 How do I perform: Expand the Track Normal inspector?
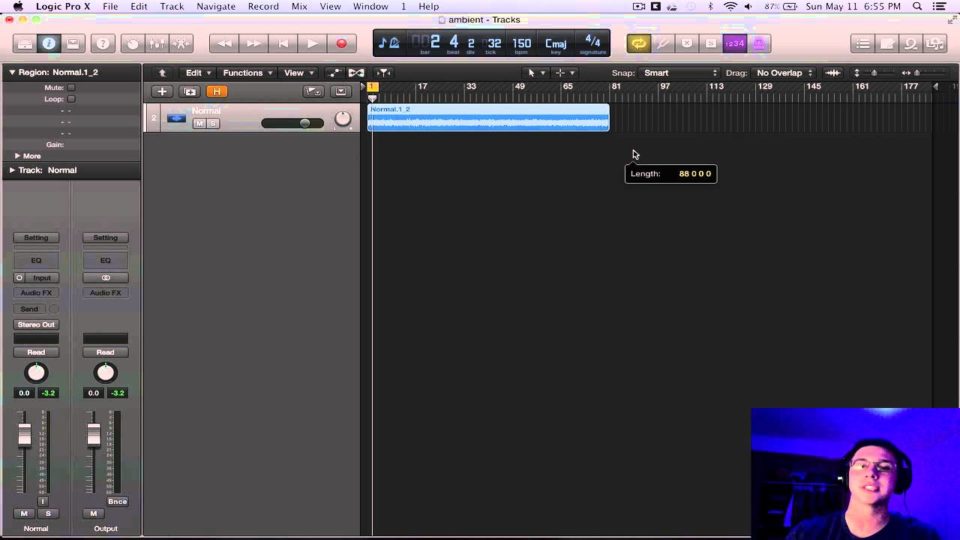coord(12,170)
